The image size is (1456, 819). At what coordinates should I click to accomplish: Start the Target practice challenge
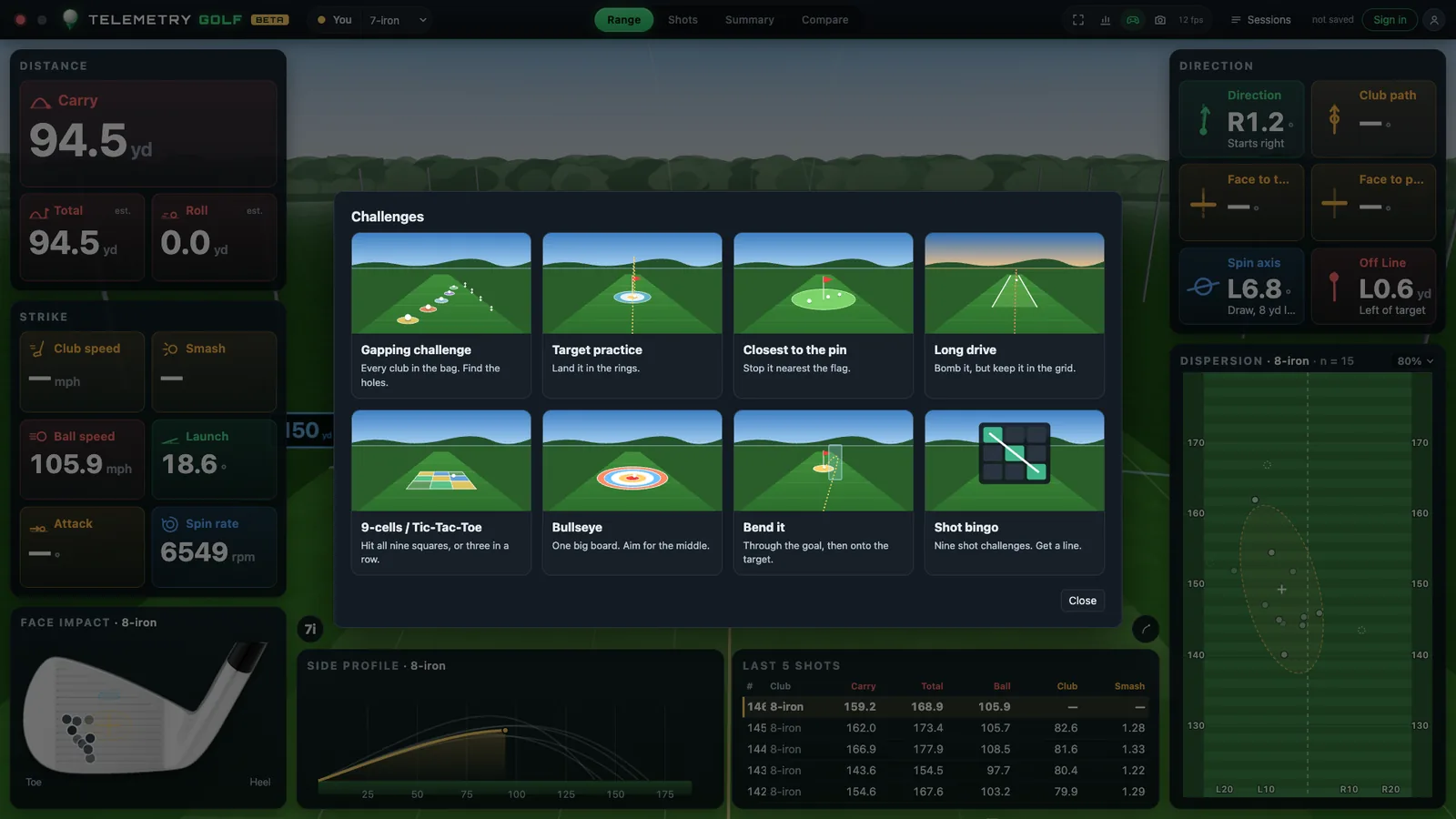[x=632, y=315]
